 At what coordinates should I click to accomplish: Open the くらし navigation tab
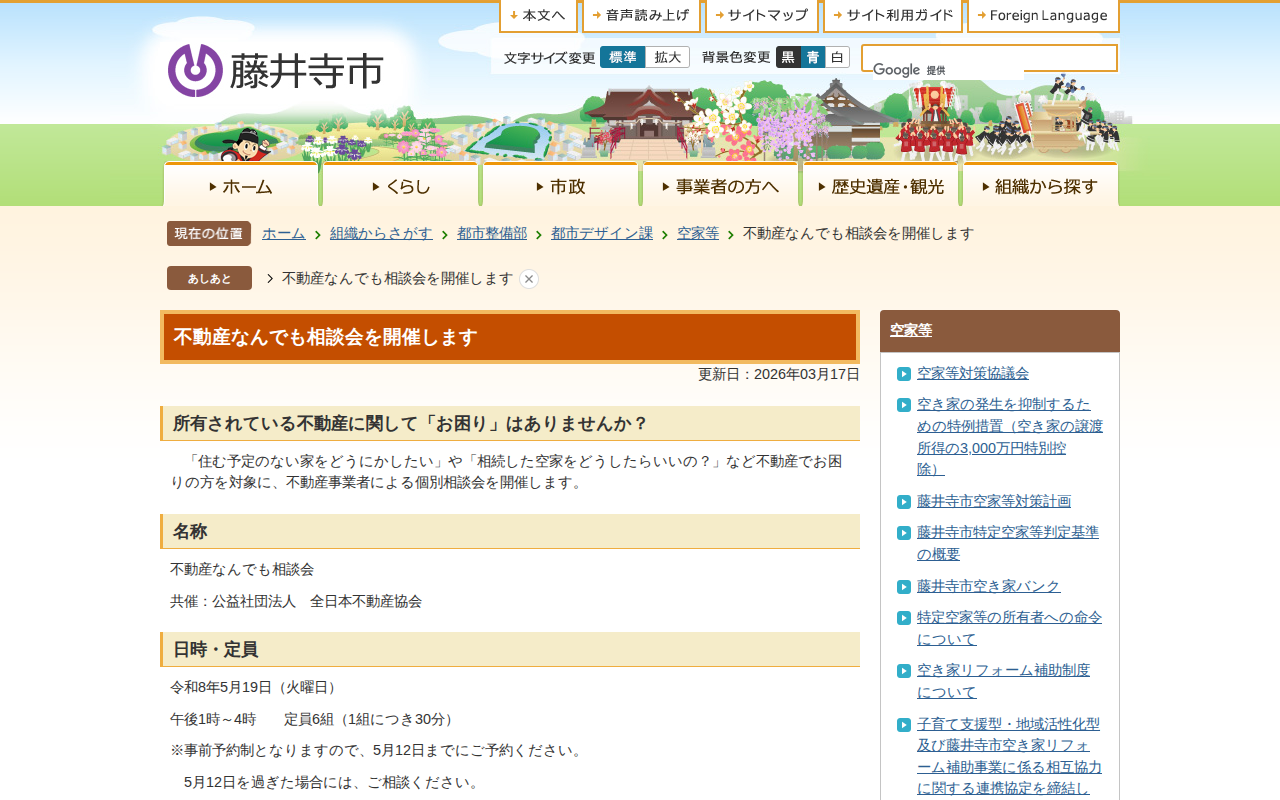pos(400,185)
